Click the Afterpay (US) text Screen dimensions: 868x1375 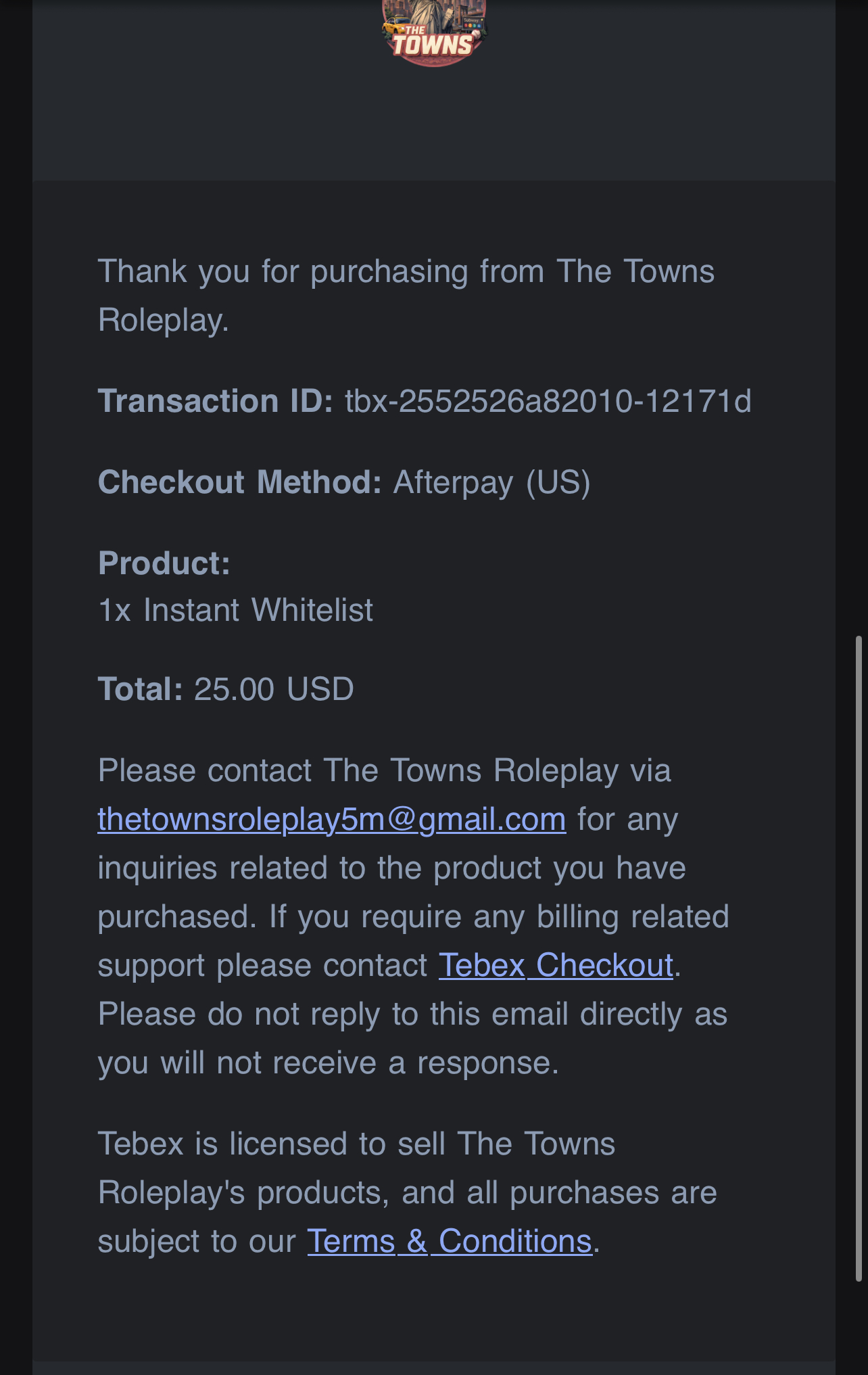491,482
